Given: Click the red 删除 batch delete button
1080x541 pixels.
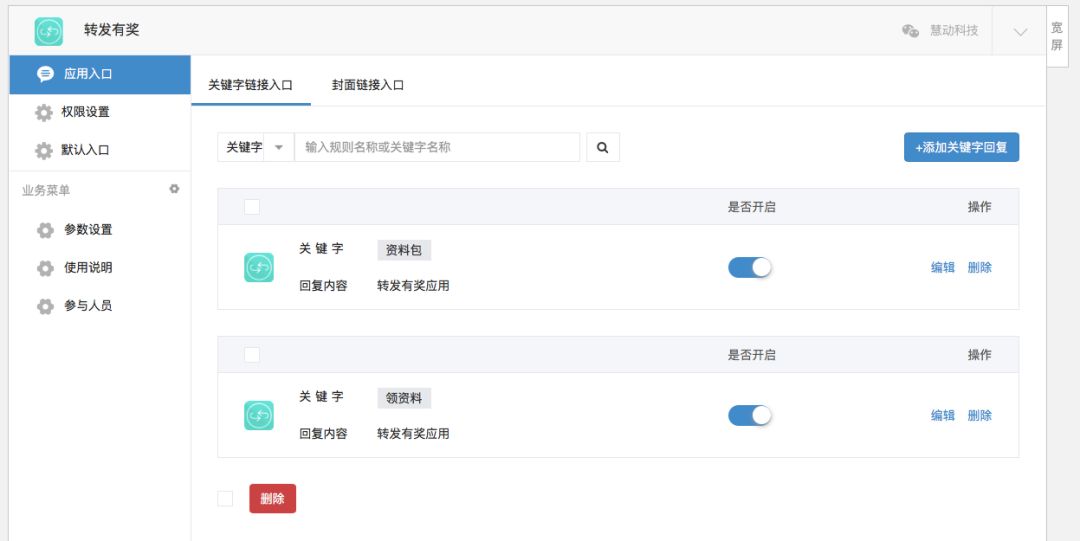Looking at the screenshot, I should [273, 498].
